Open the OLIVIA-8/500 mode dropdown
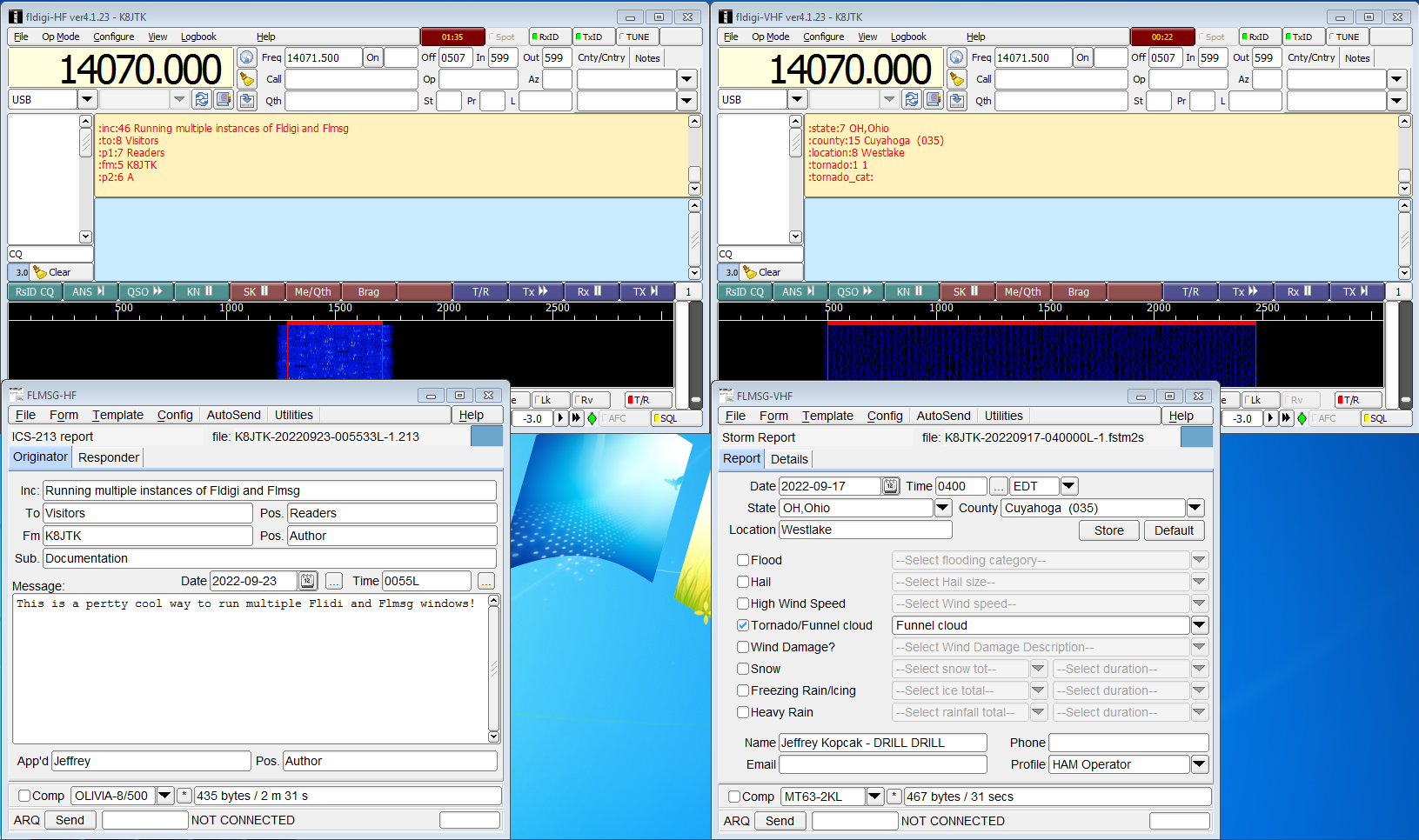Screen dimensions: 1419x840 pyautogui.click(x=165, y=796)
